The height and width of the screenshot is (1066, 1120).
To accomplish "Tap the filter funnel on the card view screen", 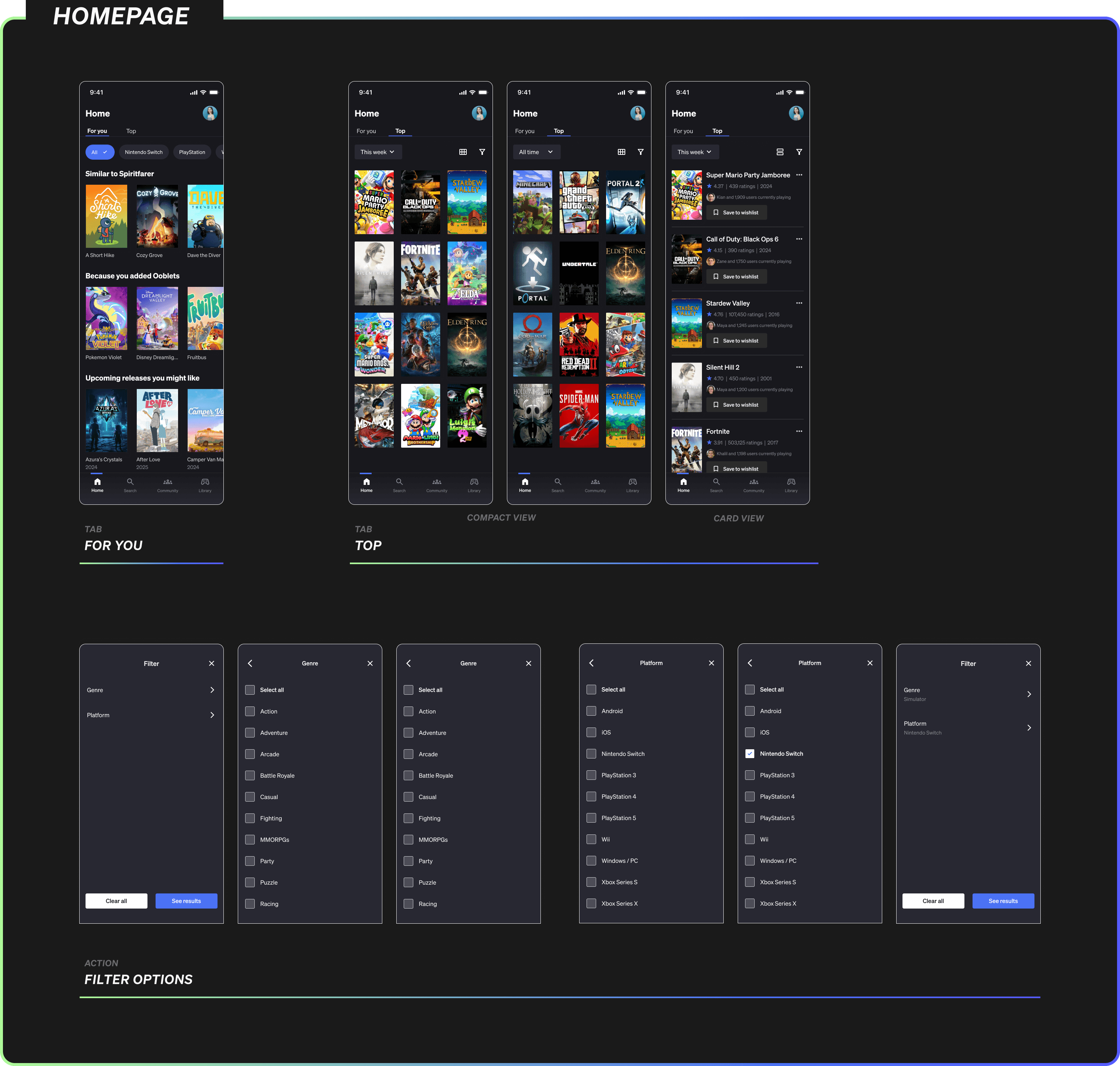I will coord(799,152).
